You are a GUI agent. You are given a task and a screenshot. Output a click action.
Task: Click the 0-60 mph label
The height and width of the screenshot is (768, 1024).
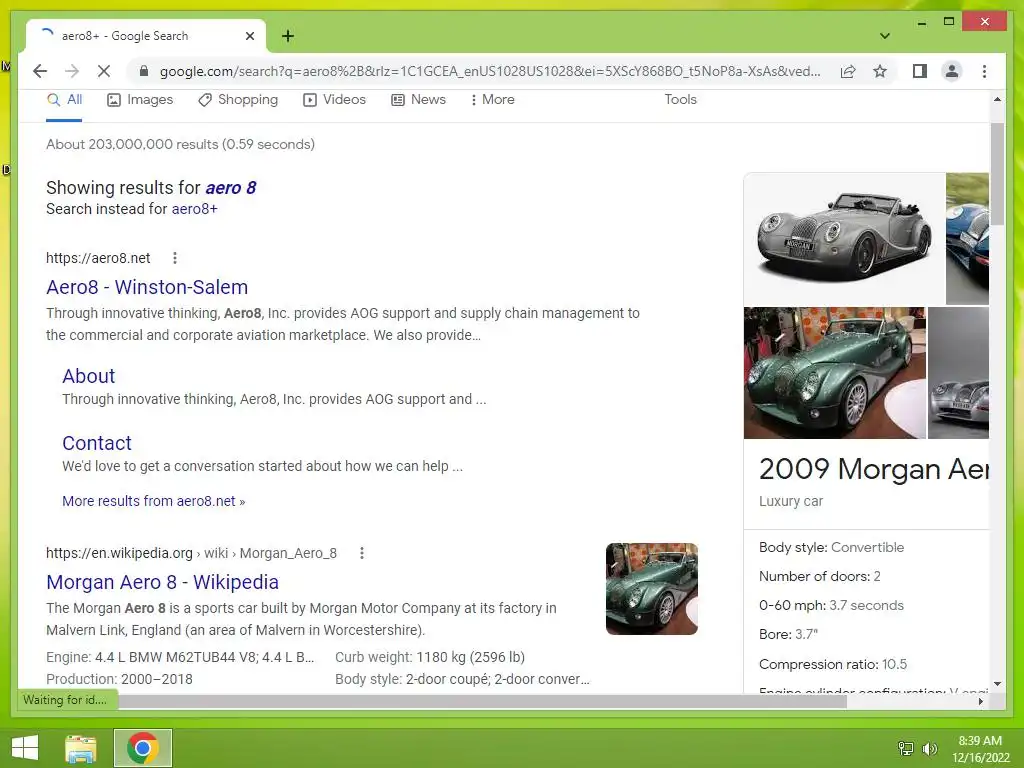point(792,605)
